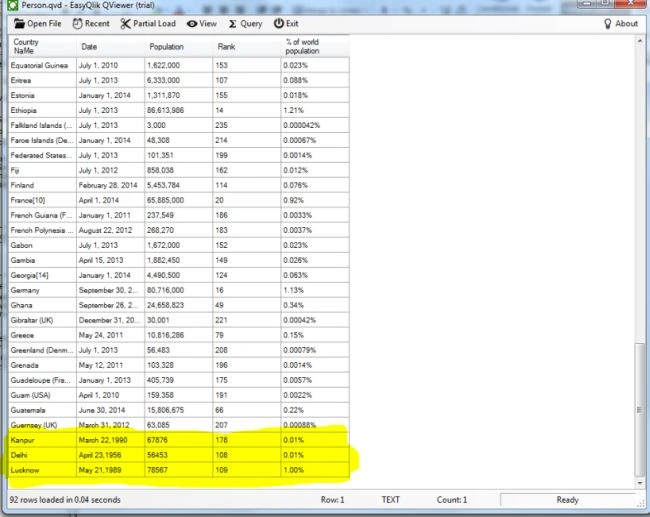Screen dimensions: 650x517
Task: Select the Eritrea country cell
Action: pos(42,80)
